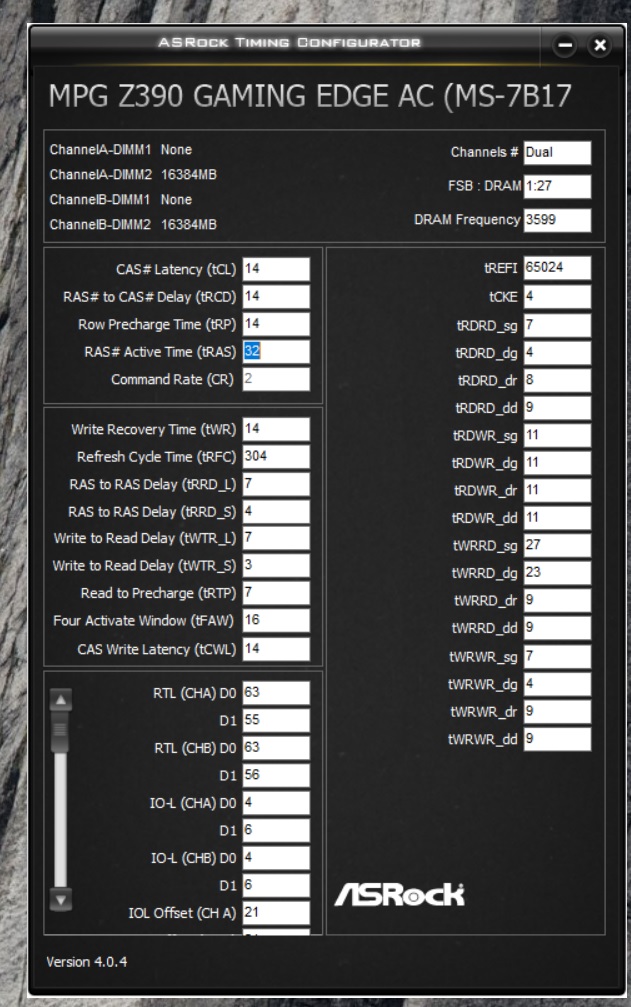Click the tREFI value field

click(557, 268)
